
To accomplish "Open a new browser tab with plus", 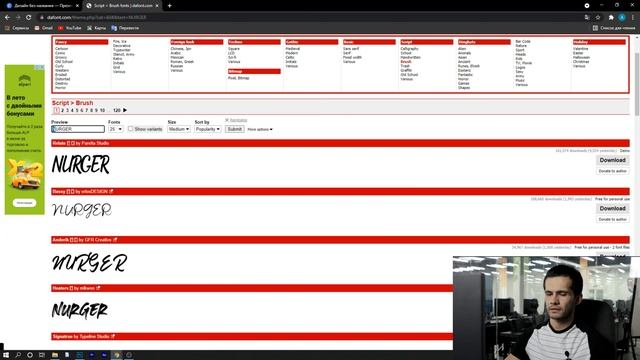I will click(x=169, y=6).
